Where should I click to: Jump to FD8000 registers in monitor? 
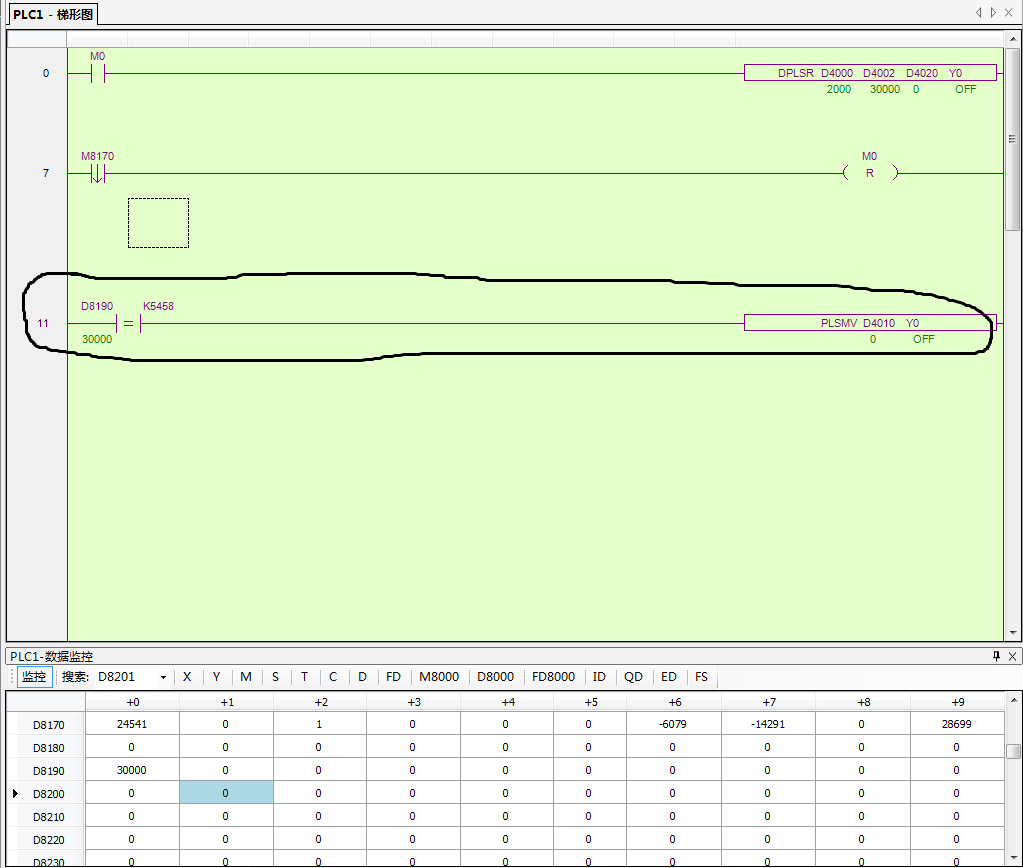(553, 677)
